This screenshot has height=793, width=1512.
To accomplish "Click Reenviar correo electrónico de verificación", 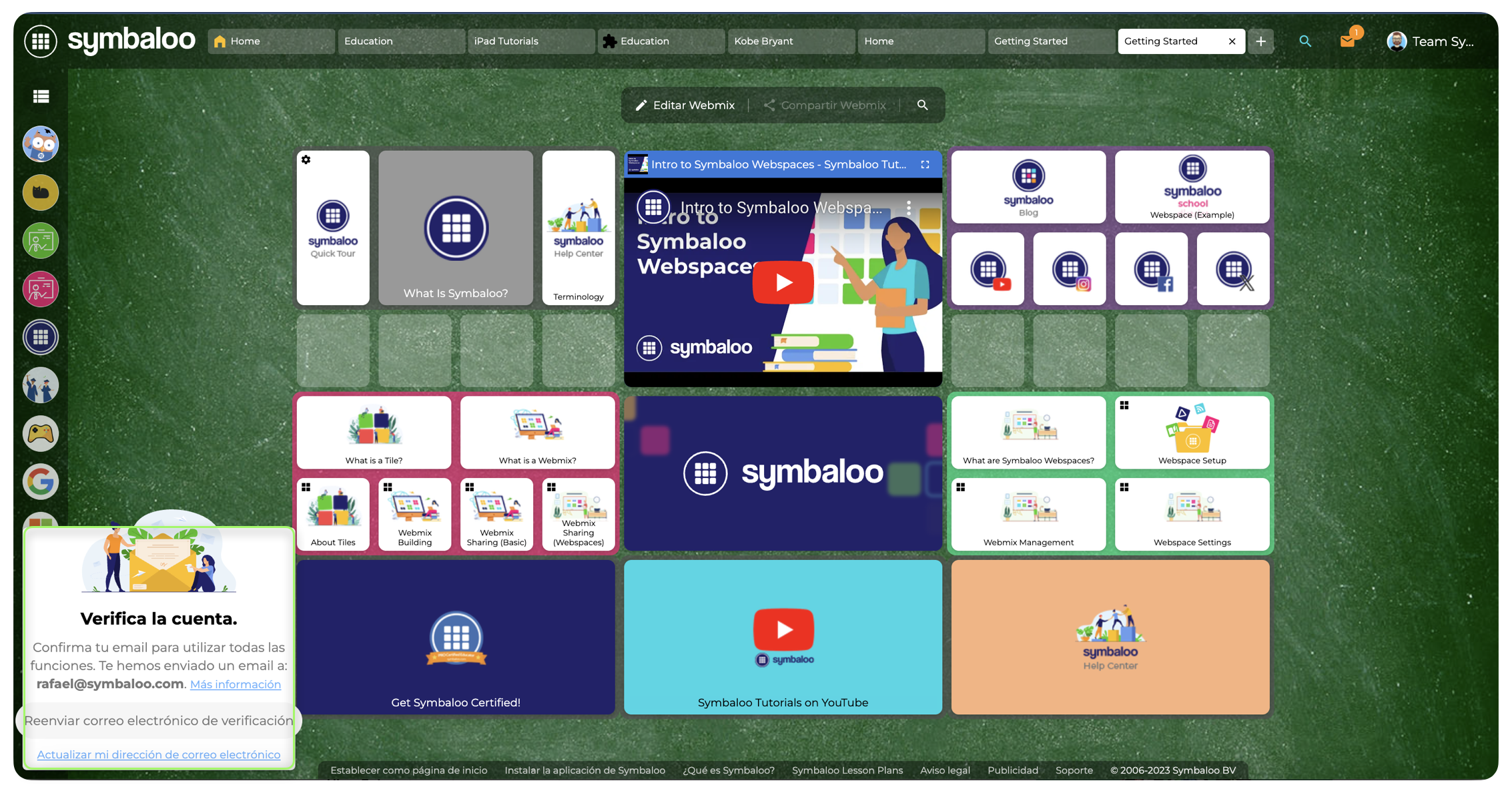I will (159, 720).
